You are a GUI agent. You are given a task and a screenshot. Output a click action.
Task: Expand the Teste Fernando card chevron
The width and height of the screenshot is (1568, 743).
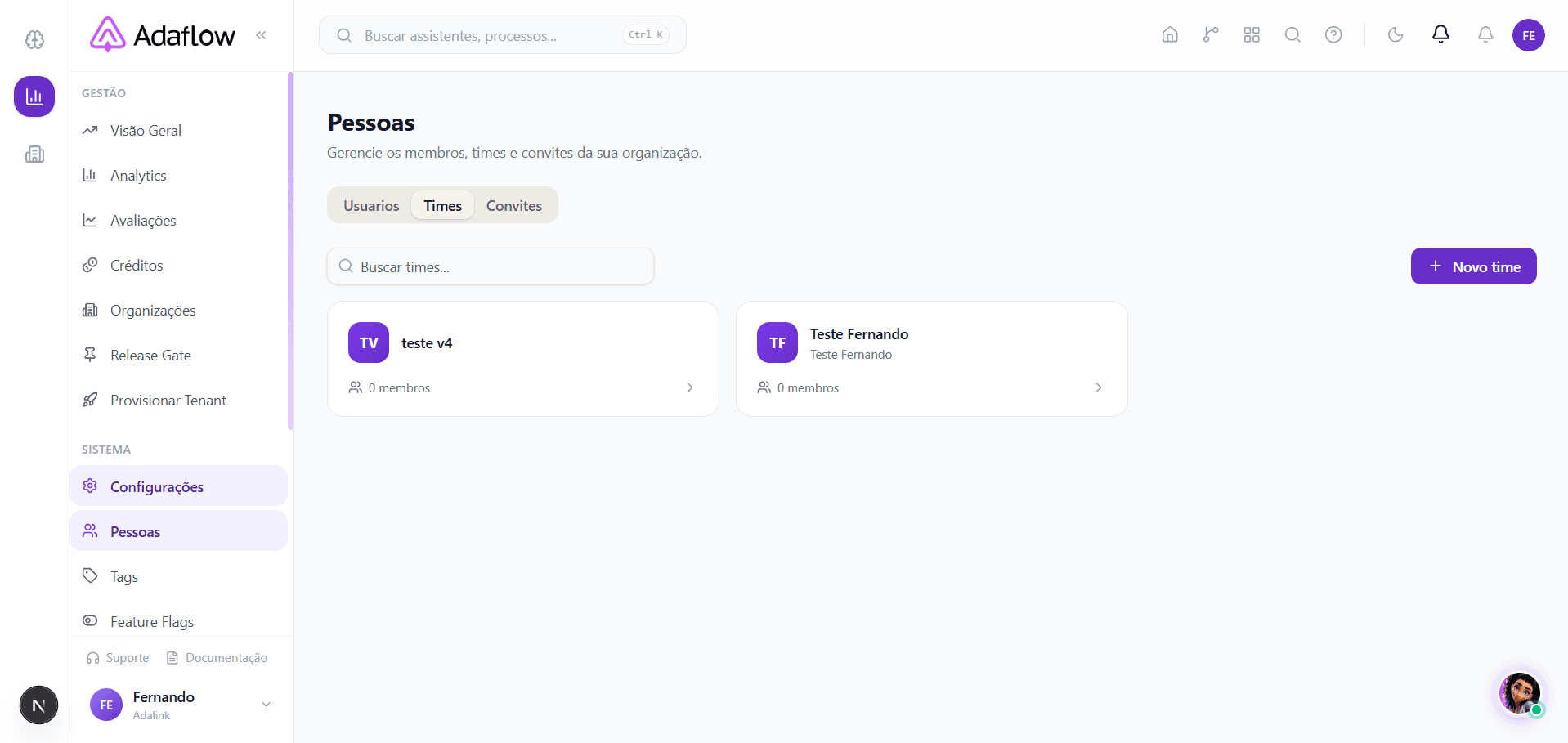point(1098,387)
